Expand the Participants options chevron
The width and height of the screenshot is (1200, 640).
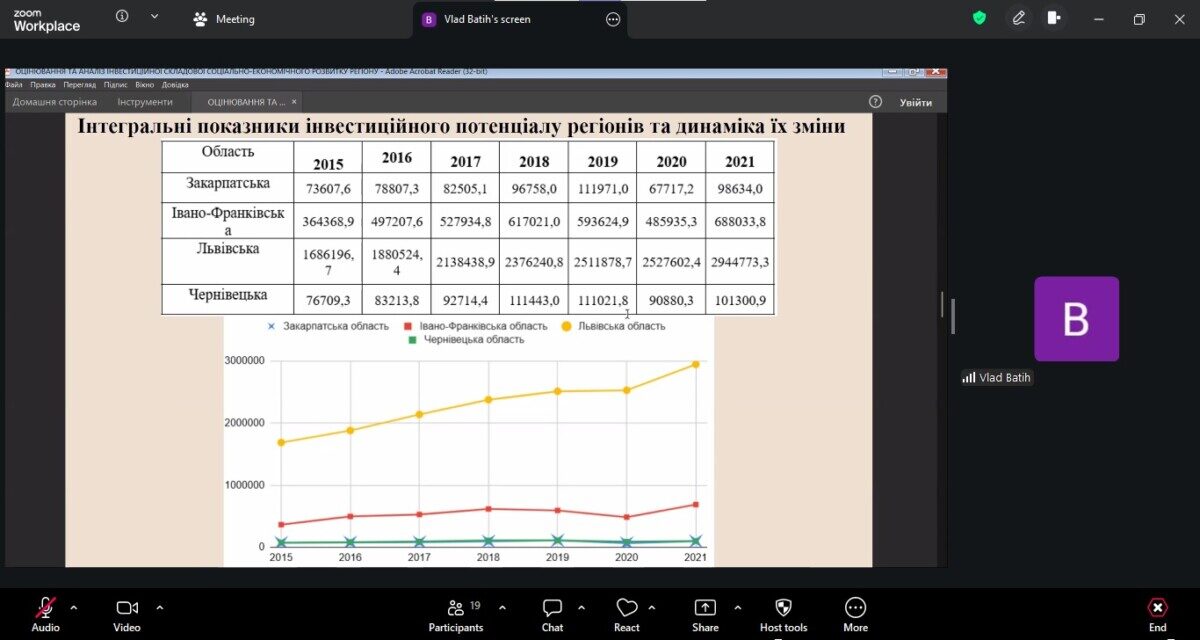pos(502,607)
